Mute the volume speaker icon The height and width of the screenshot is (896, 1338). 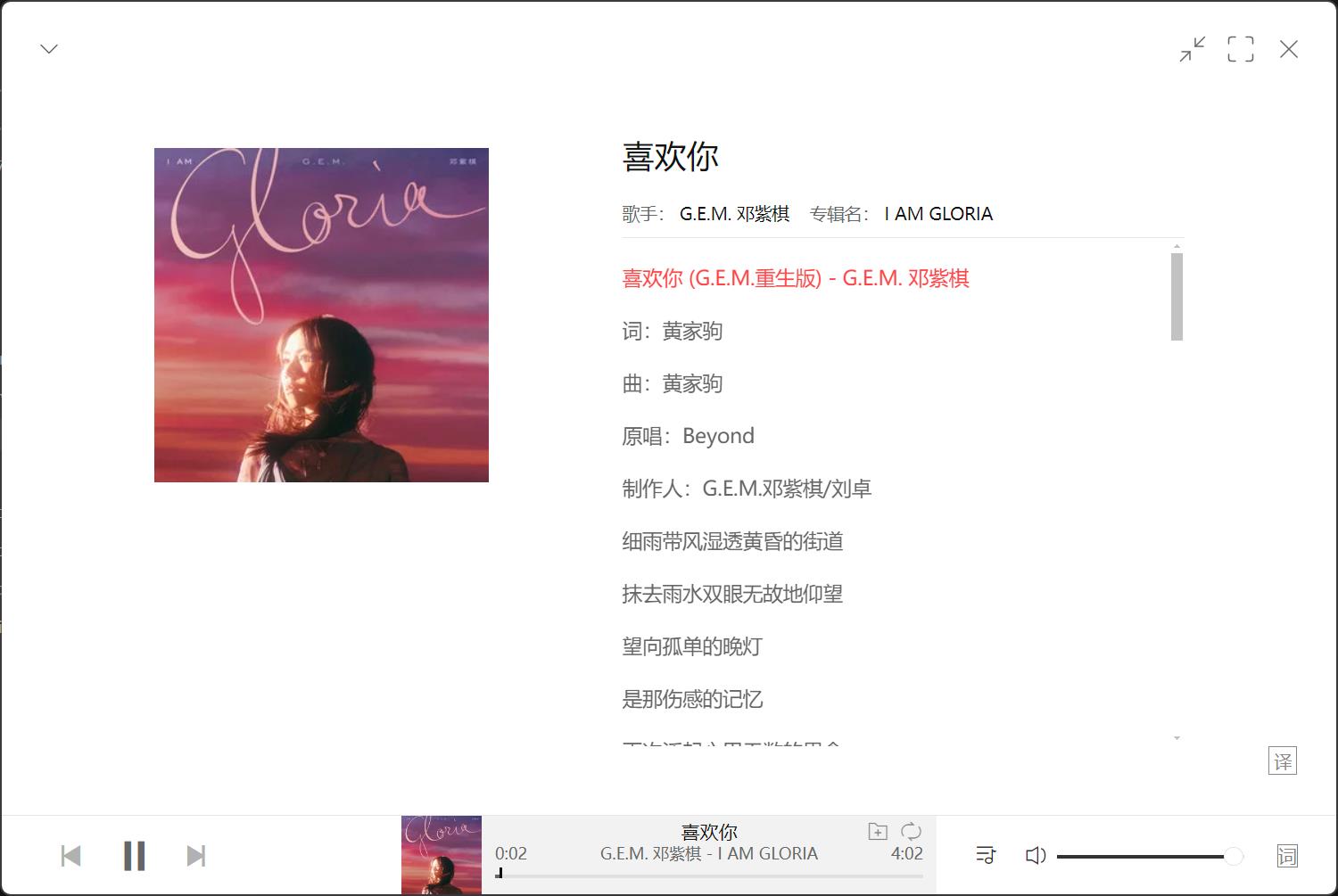1035,856
